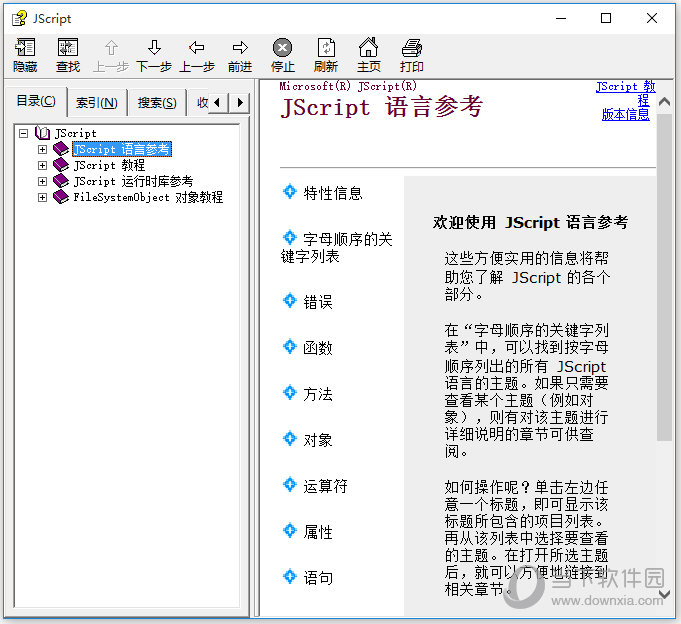
Task: Open the 特性信息 topic
Action: coord(333,193)
